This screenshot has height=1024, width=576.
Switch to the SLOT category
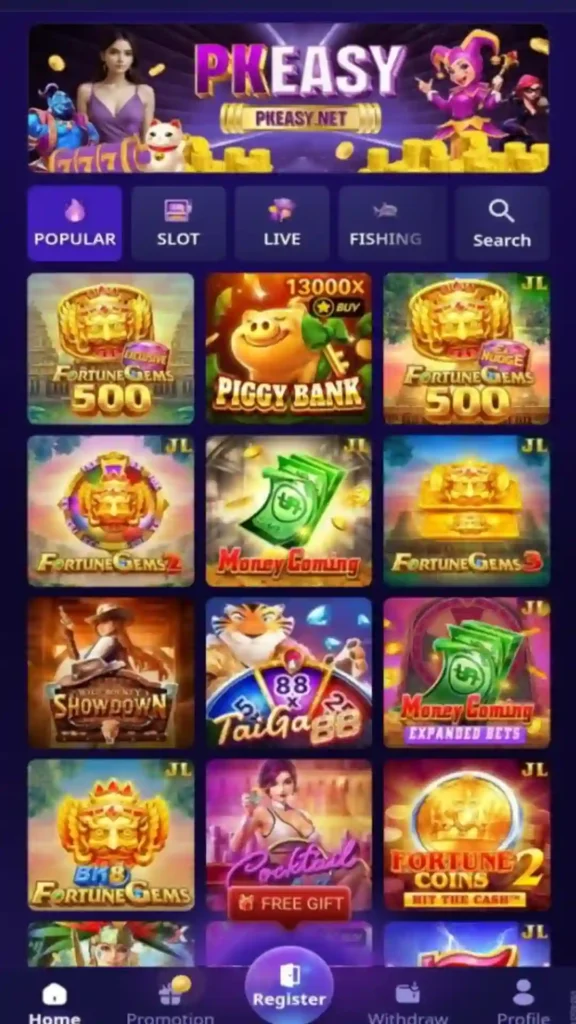tap(178, 223)
